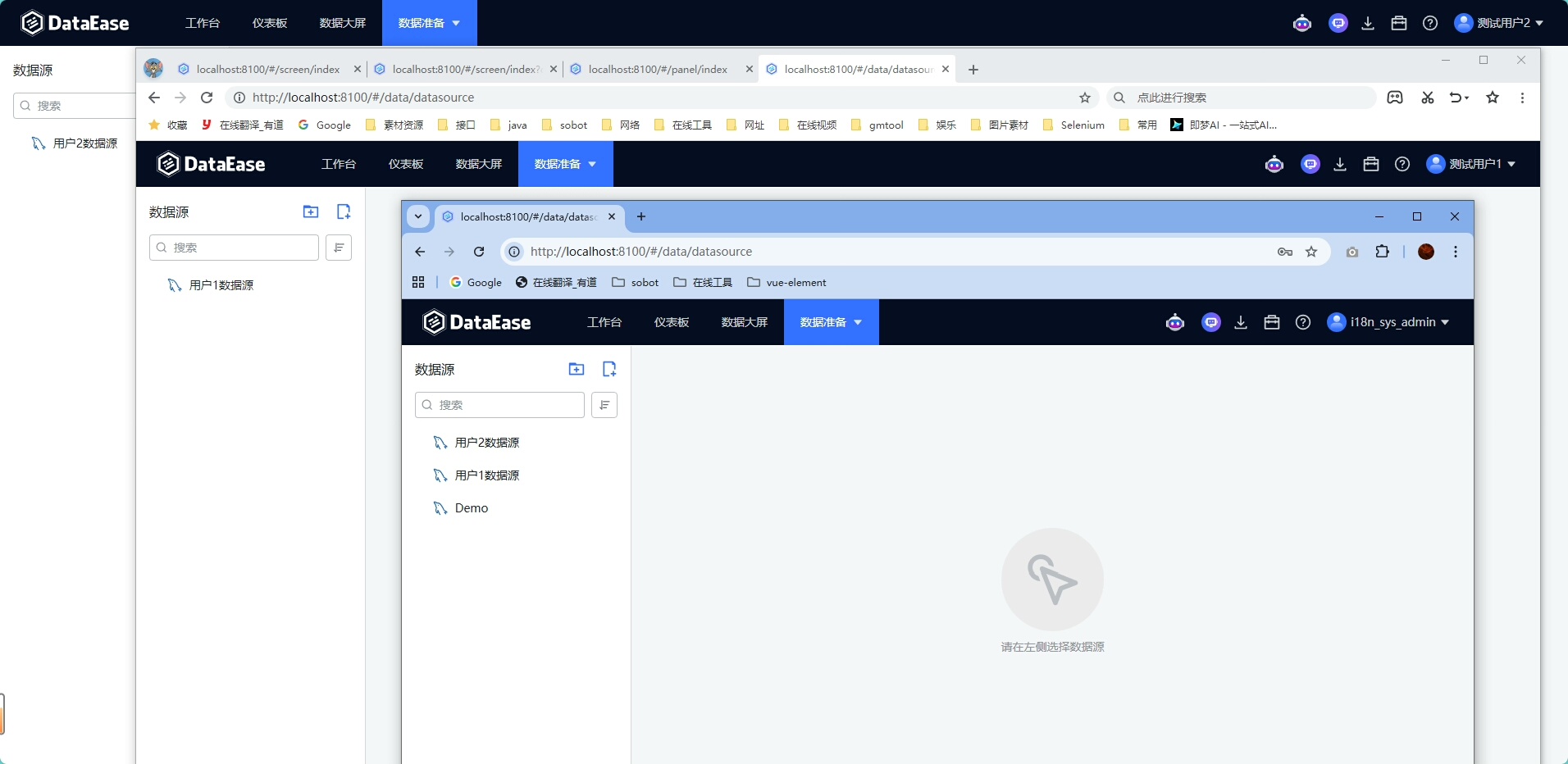Viewport: 1568px width, 764px height.
Task: Open the download center in the i18n_sys_admin header
Action: 1241,322
